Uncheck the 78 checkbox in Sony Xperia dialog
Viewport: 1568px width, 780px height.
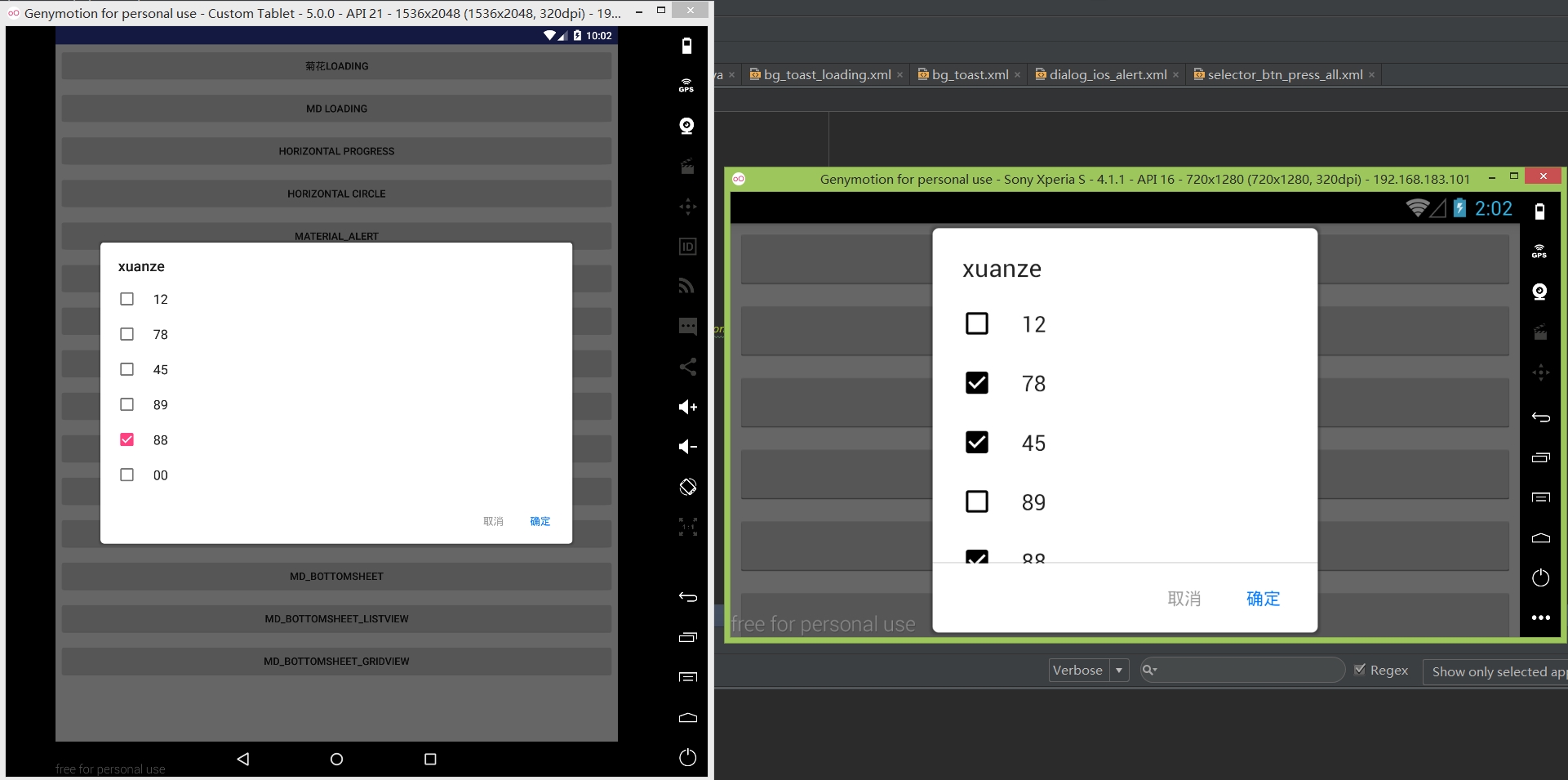click(x=977, y=382)
